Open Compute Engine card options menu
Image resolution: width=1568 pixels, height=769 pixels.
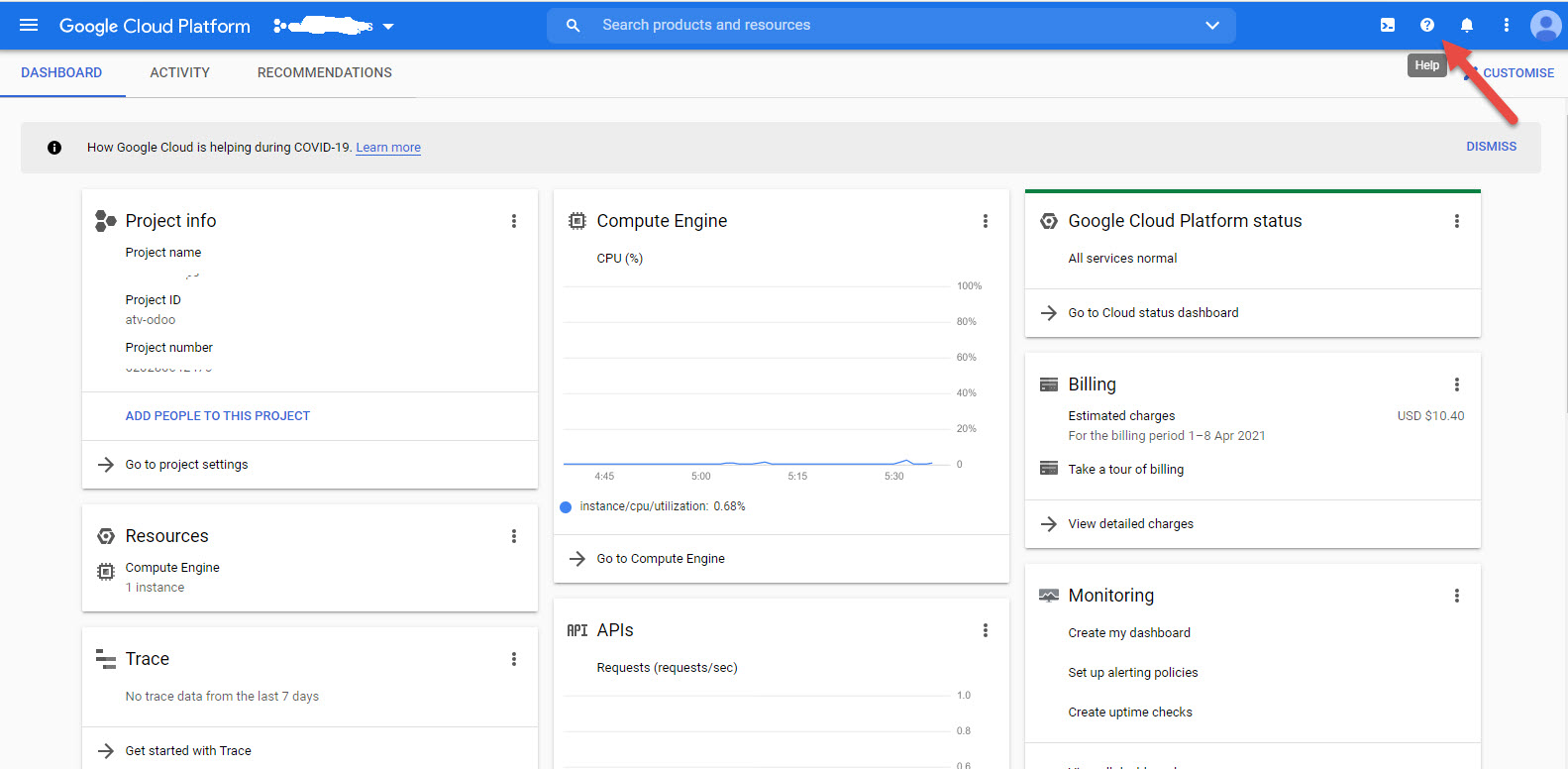pyautogui.click(x=986, y=221)
